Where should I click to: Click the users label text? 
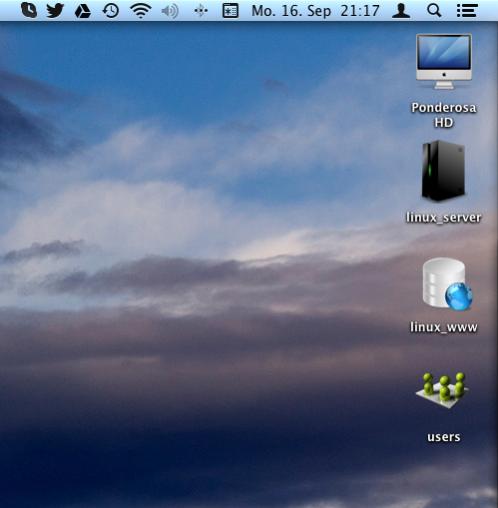point(444,437)
